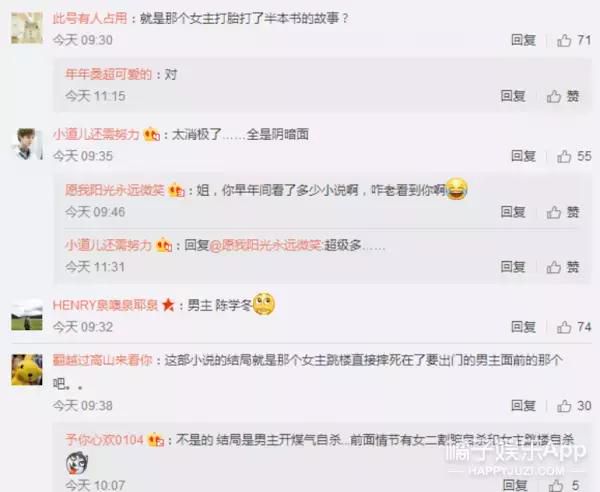600x492 pixels.
Task: Like the 今天 09:46 reply
Action: pos(563,212)
